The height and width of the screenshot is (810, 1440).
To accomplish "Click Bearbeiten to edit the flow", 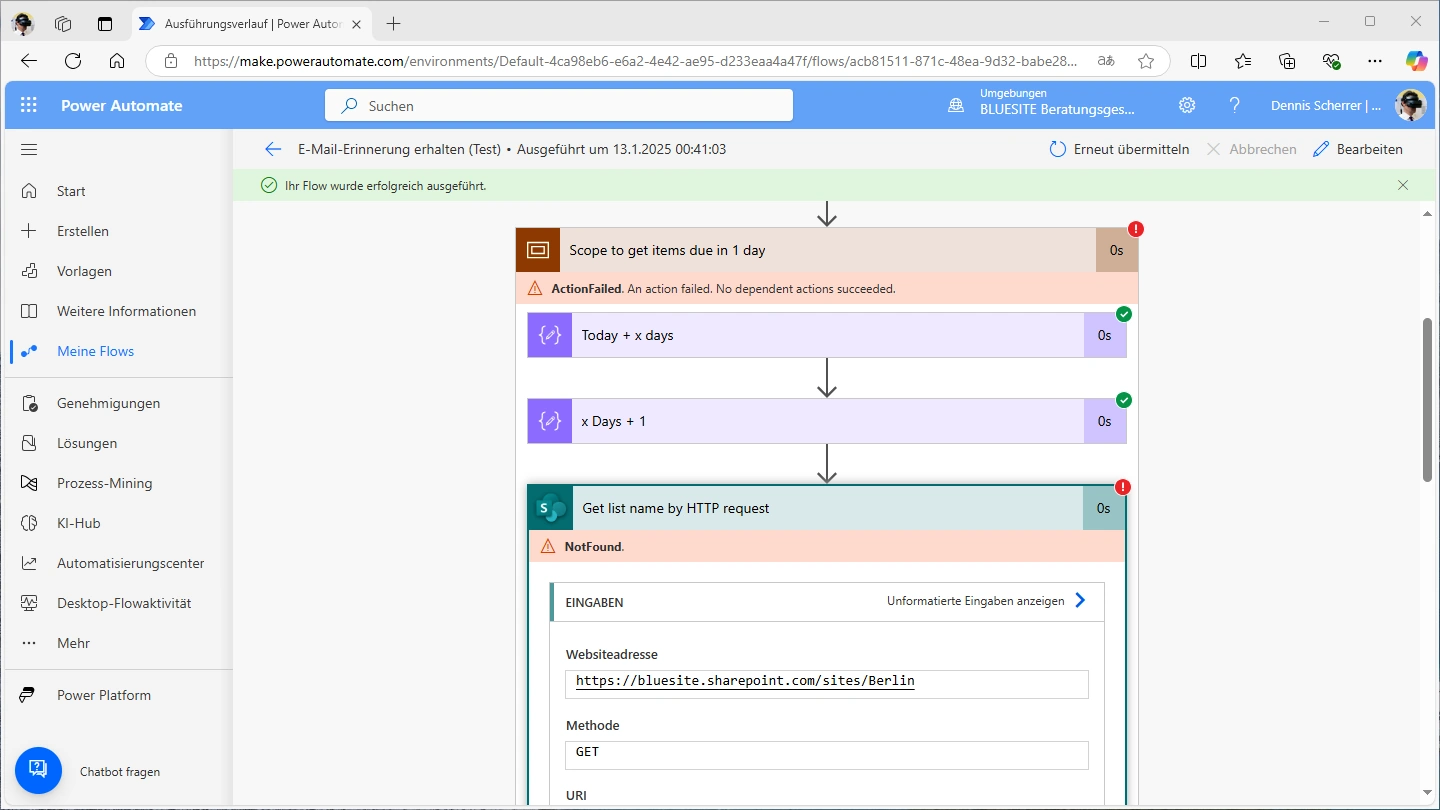I will coord(1357,149).
